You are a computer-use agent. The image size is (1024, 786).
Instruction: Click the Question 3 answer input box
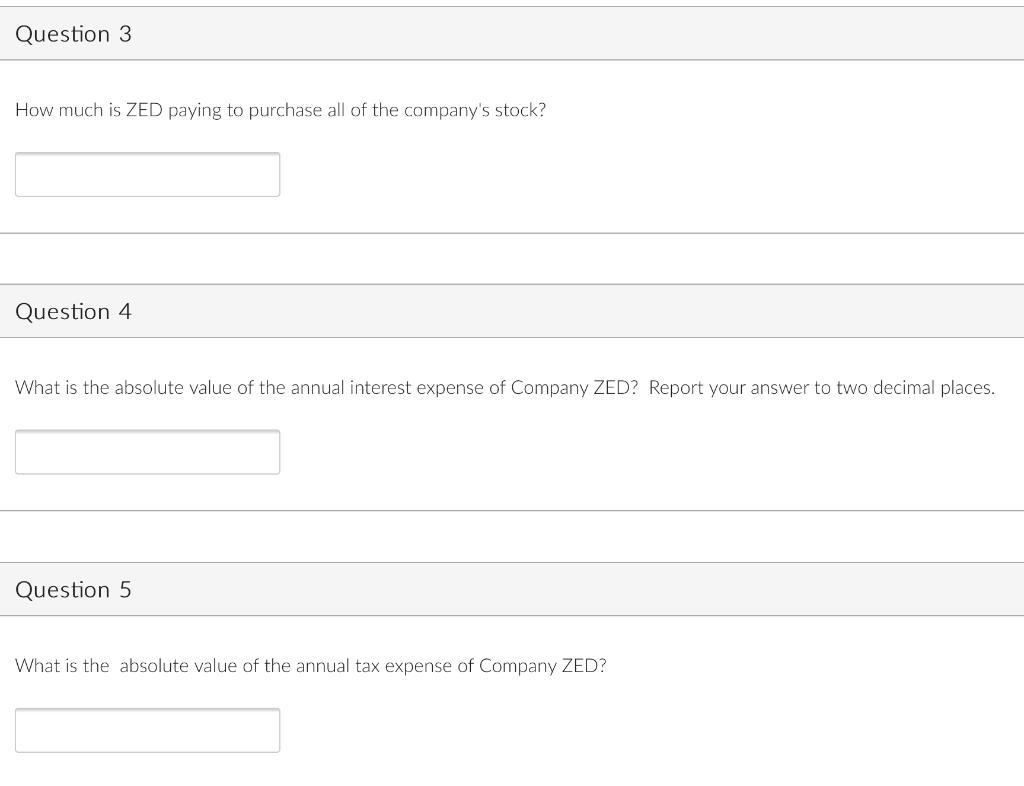point(147,175)
